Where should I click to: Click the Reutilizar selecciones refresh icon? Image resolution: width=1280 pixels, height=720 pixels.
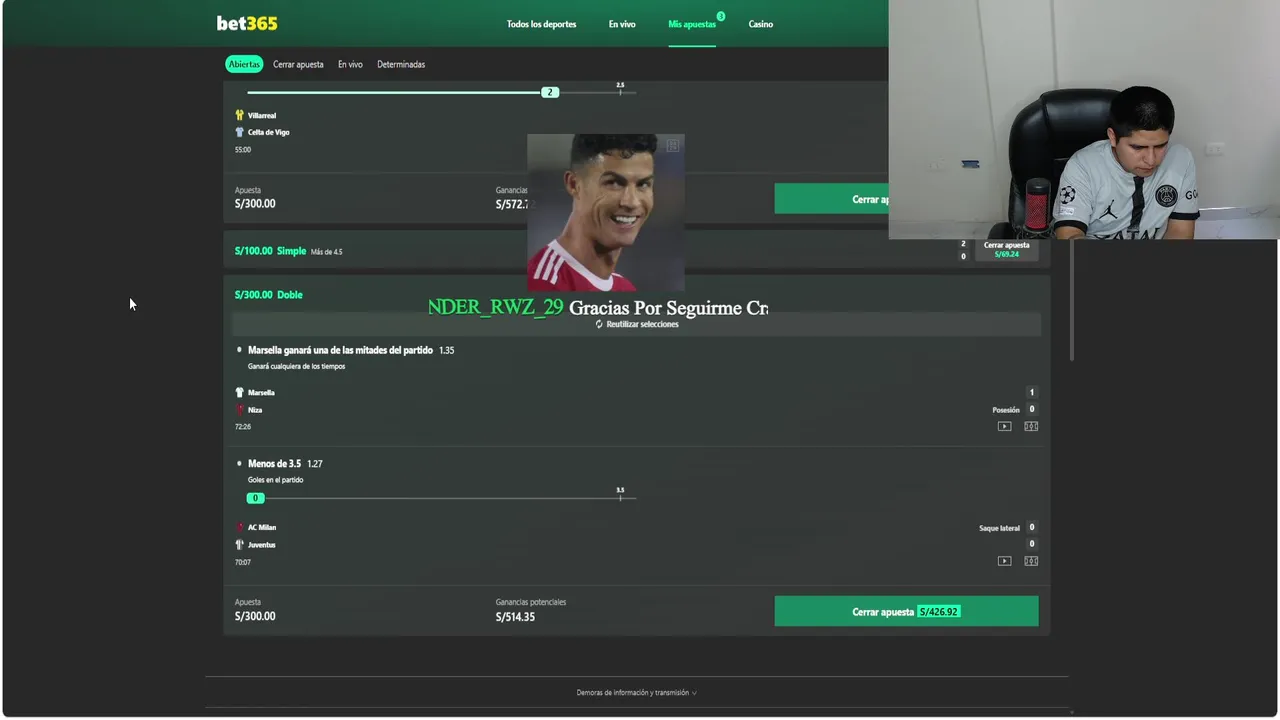pos(599,324)
